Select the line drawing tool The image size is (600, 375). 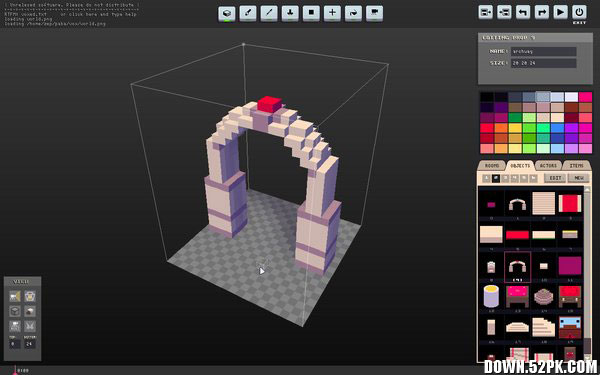pos(269,13)
